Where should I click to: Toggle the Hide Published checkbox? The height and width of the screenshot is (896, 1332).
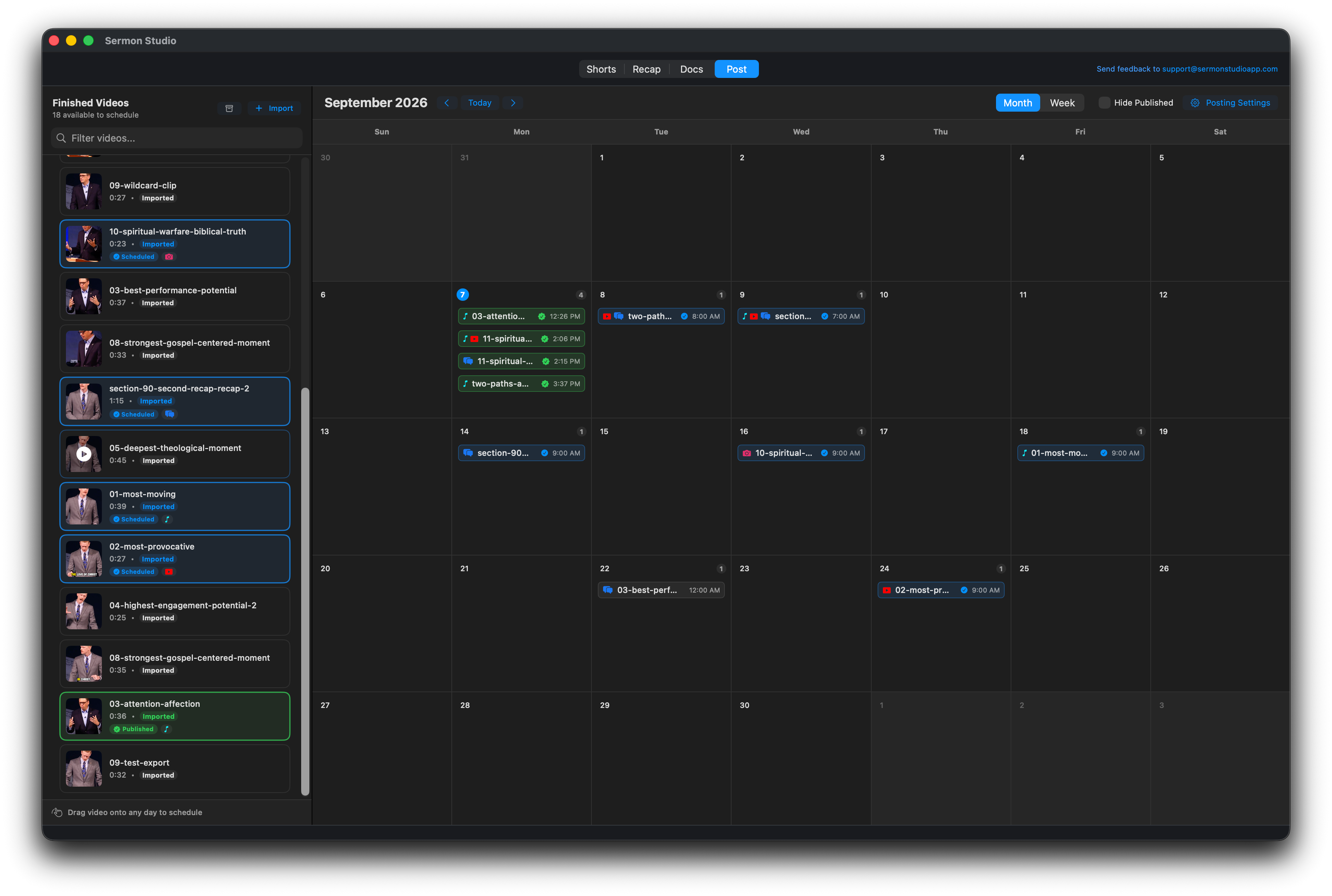1105,103
